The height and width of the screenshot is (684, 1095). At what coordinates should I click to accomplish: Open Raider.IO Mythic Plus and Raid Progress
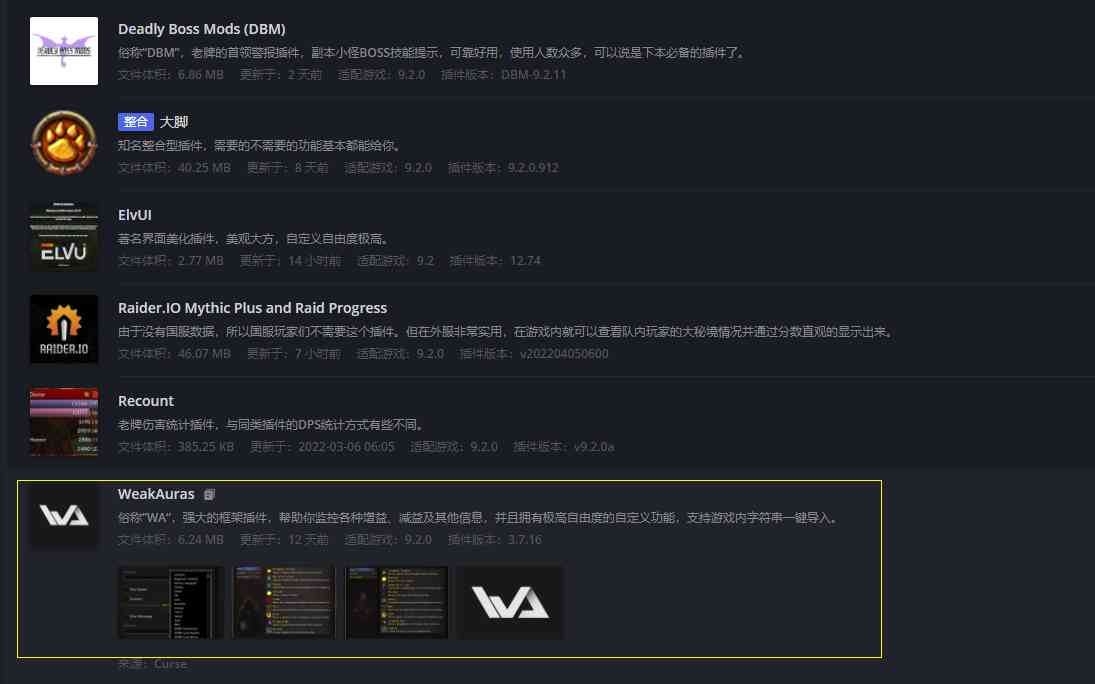pos(252,307)
